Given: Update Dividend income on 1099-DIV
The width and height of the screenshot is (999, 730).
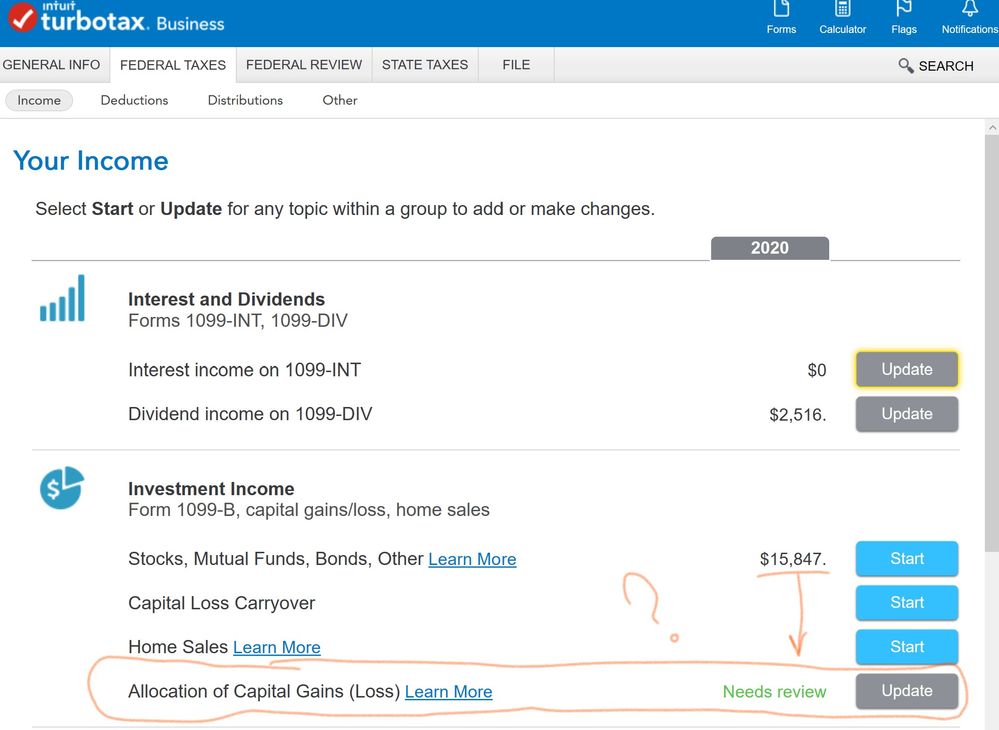Looking at the screenshot, I should coord(906,414).
